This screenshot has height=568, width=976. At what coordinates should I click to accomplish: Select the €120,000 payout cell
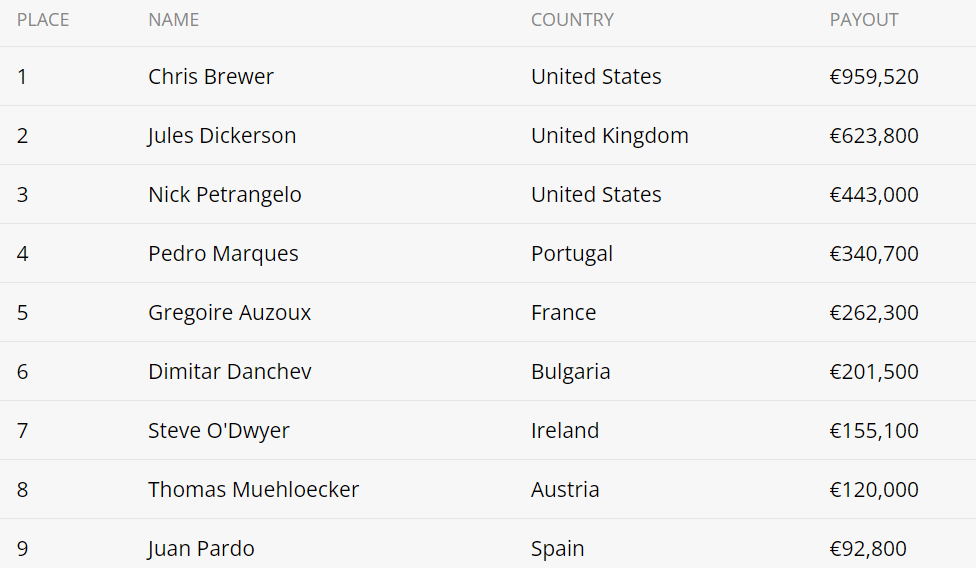pos(874,490)
